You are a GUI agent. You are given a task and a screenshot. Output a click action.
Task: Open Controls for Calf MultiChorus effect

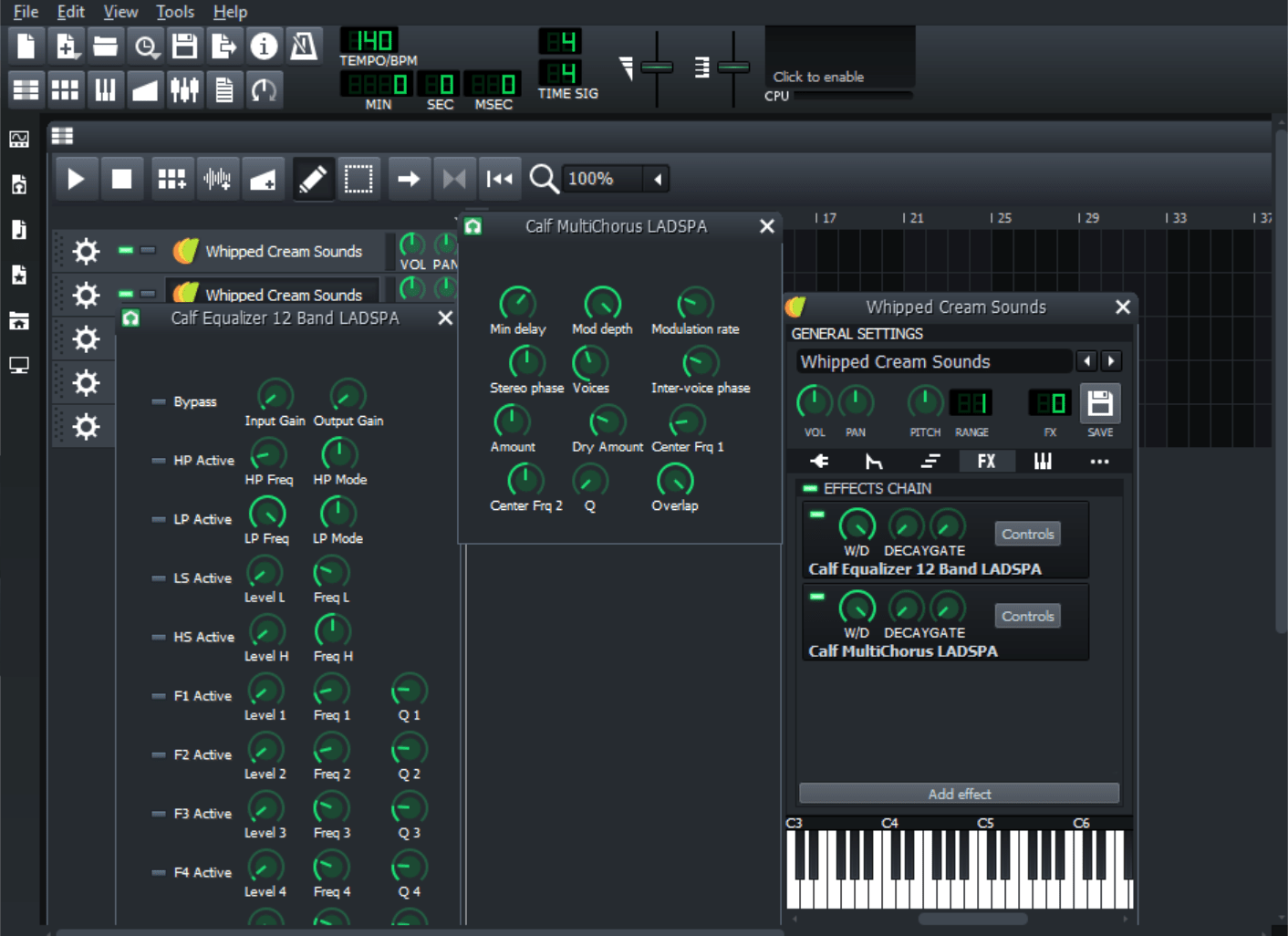point(1027,617)
